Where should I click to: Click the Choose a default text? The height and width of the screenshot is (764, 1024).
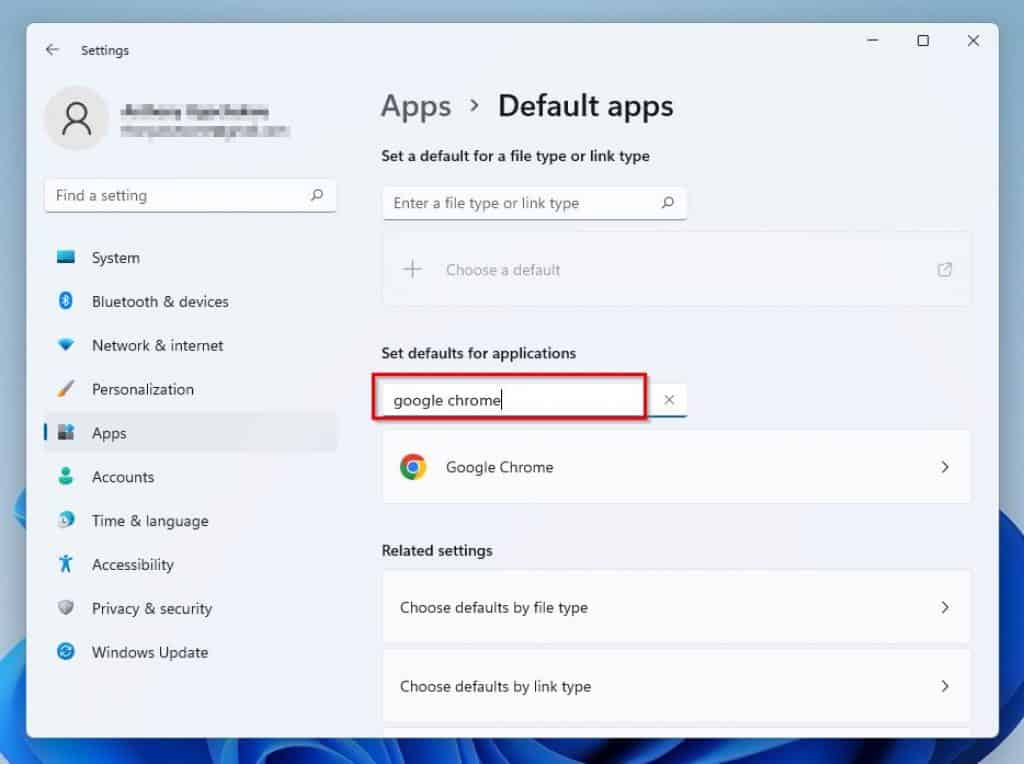click(x=503, y=270)
